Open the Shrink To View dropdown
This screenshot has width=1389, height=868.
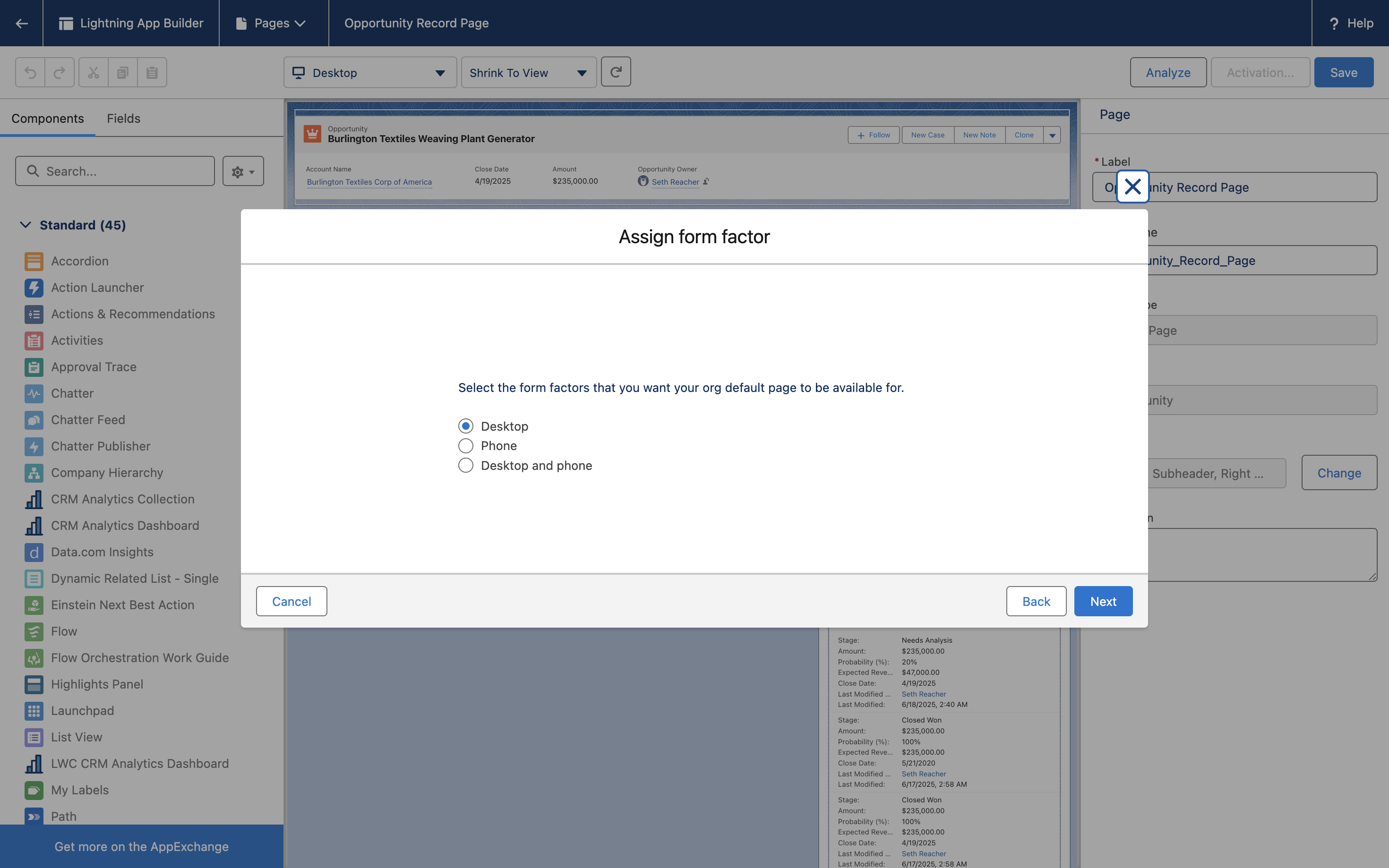pos(528,73)
